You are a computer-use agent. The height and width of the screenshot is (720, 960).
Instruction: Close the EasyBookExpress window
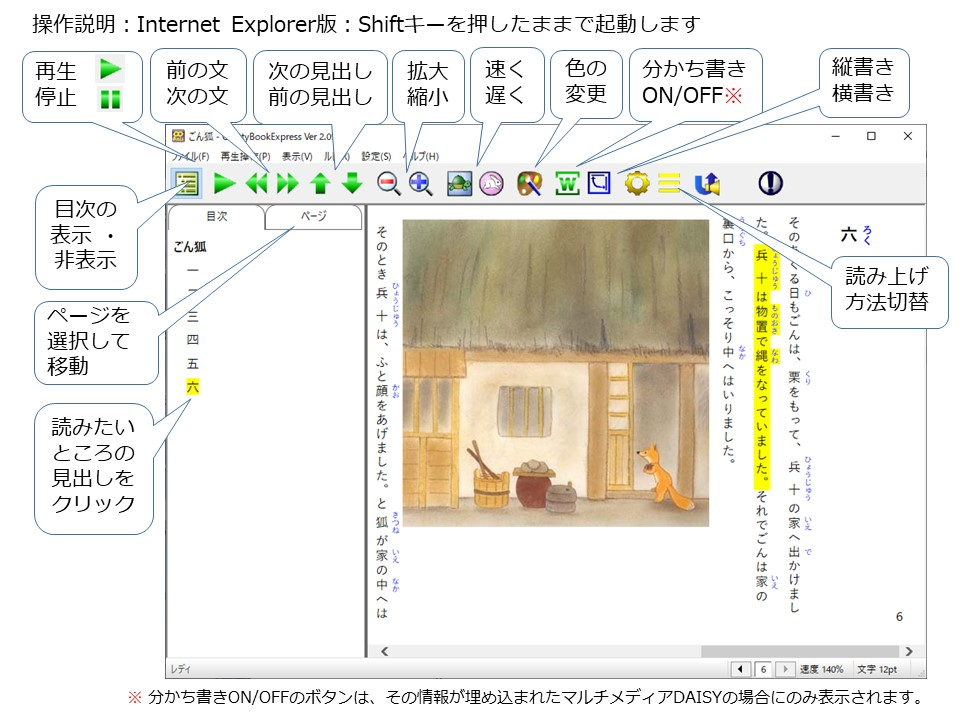(x=907, y=136)
